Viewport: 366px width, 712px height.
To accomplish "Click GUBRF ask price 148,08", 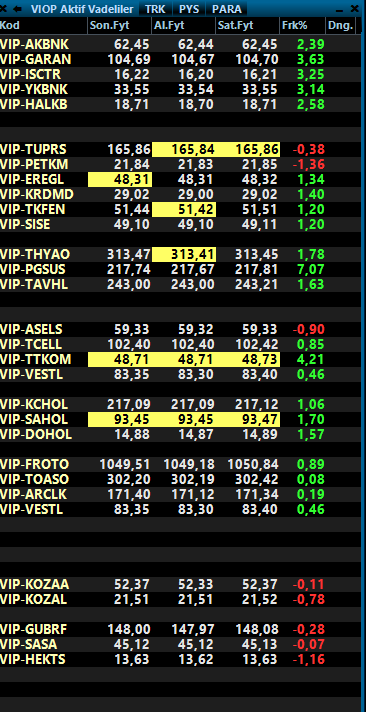I will [x=257, y=629].
